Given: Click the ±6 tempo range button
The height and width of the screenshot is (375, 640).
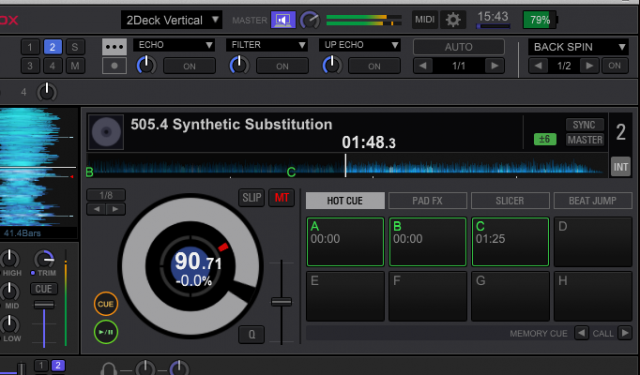Looking at the screenshot, I should tap(545, 140).
